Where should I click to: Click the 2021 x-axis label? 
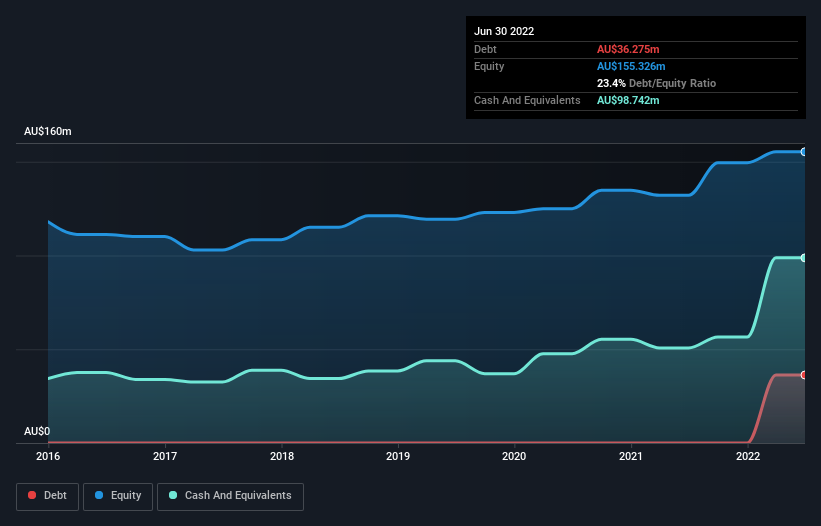(631, 456)
